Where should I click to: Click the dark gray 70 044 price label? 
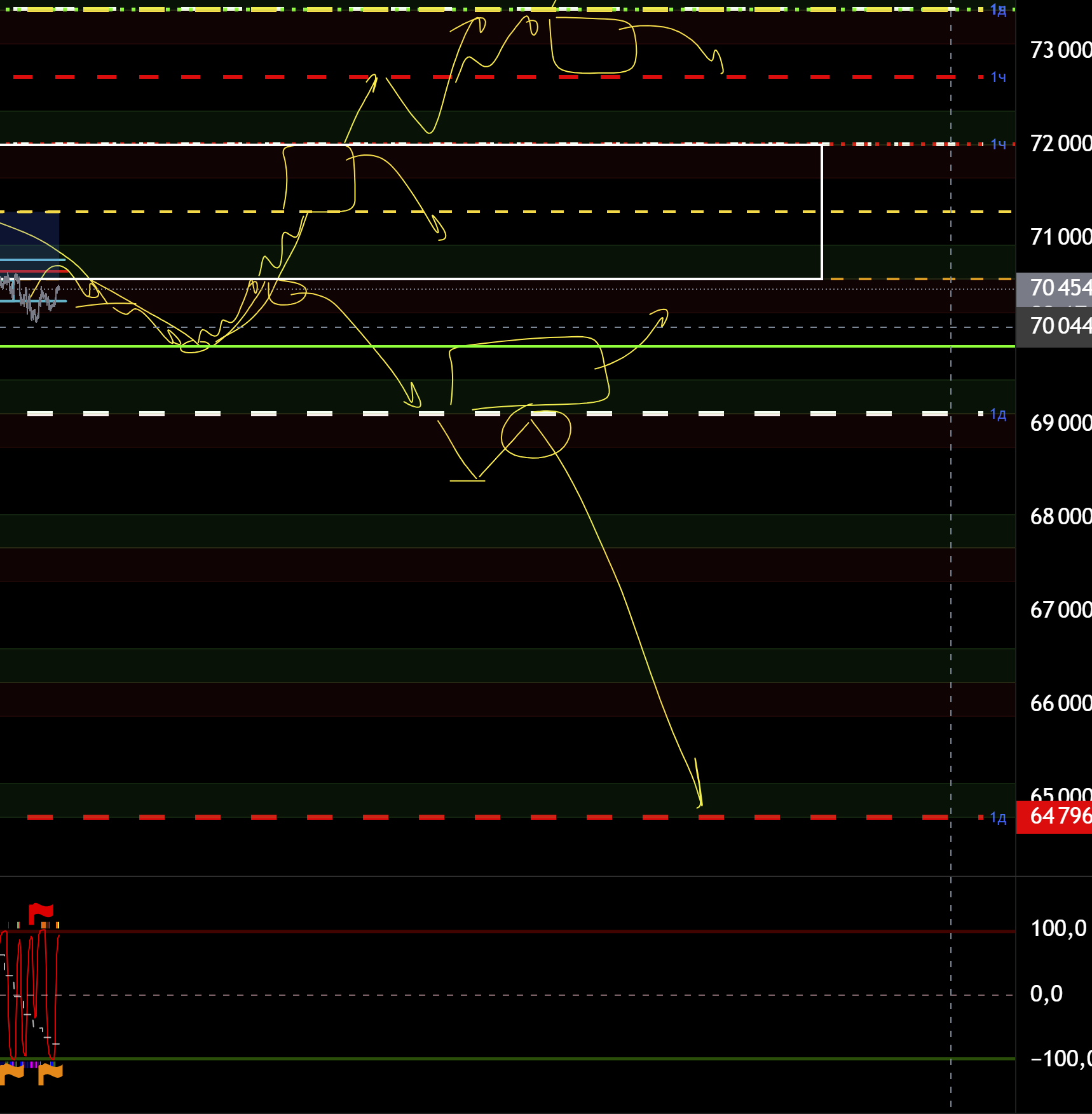click(1055, 326)
